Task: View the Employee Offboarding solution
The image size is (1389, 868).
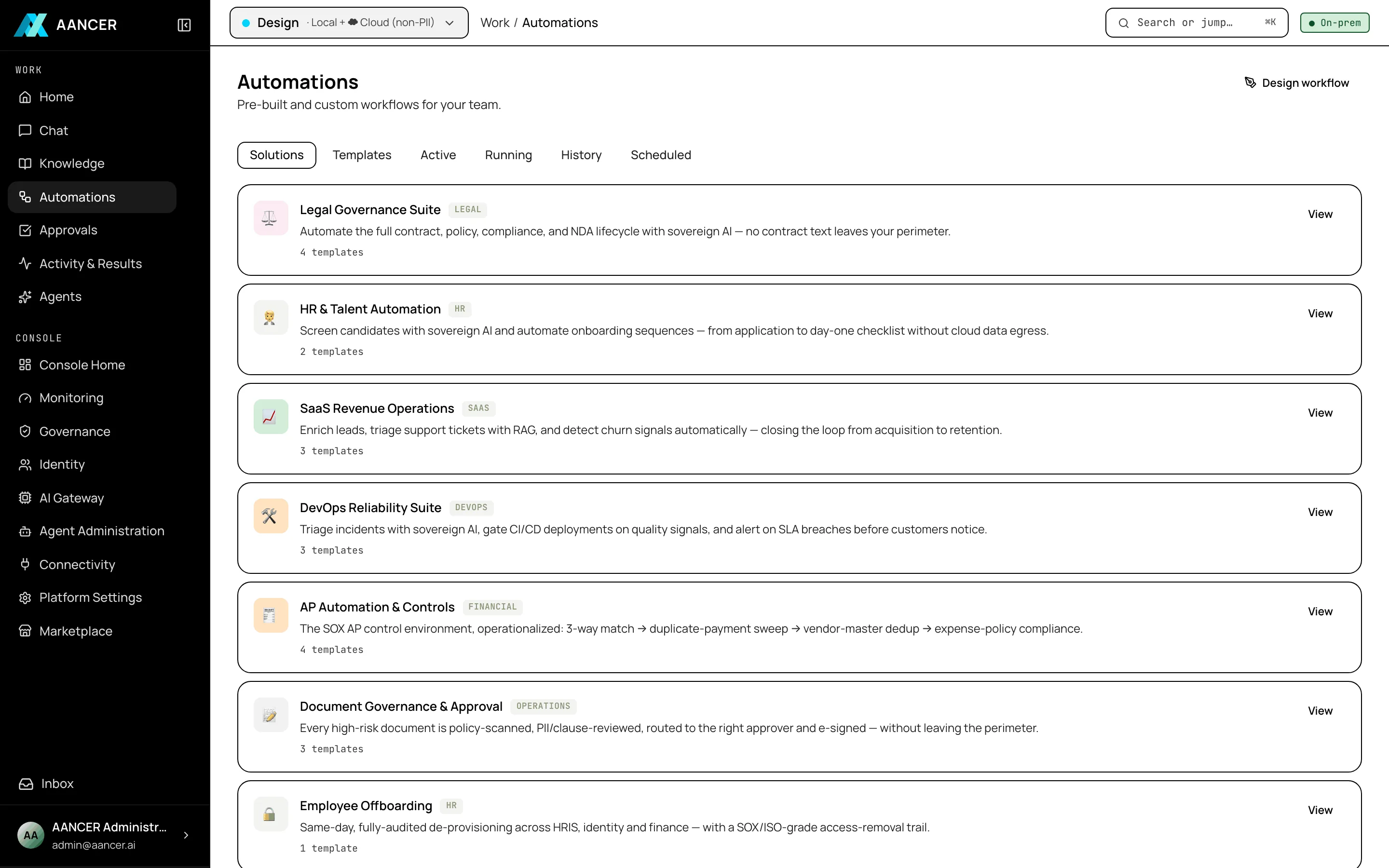Action: pyautogui.click(x=1320, y=810)
